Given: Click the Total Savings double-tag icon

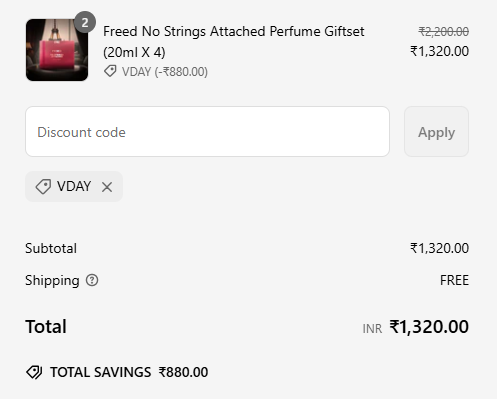Looking at the screenshot, I should click(x=34, y=372).
